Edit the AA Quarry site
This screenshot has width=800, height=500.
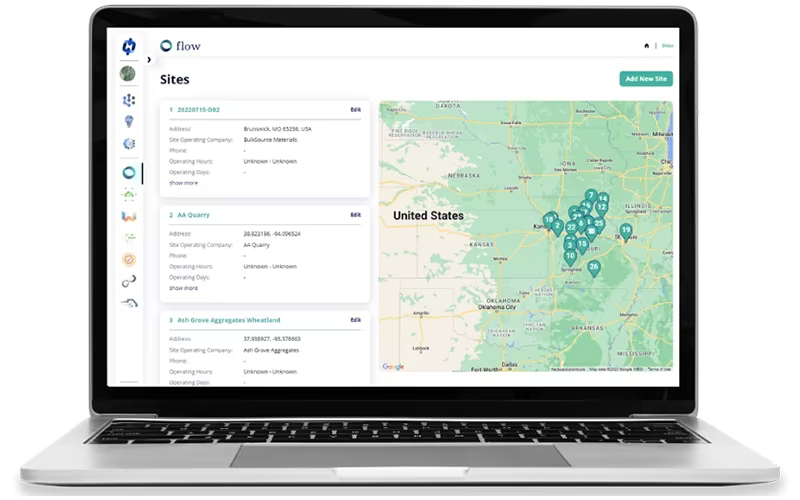[356, 215]
